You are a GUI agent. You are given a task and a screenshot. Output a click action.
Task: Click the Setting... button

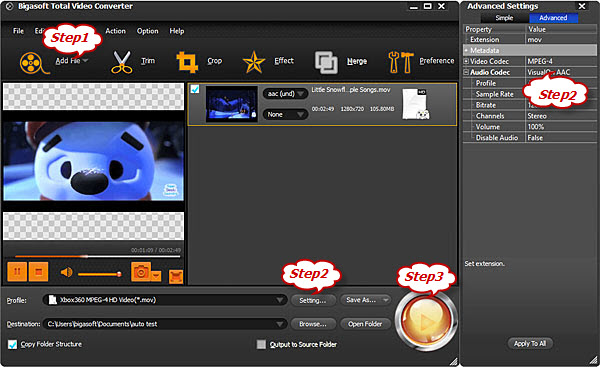[313, 300]
